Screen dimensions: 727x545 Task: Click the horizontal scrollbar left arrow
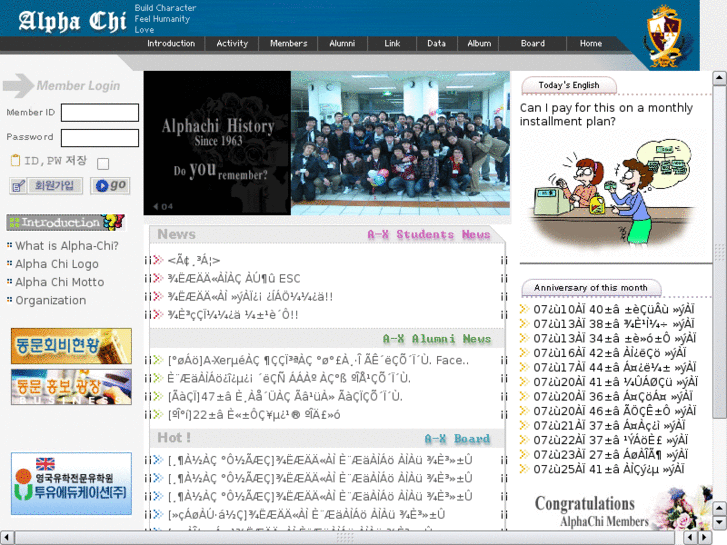[x=7, y=538]
